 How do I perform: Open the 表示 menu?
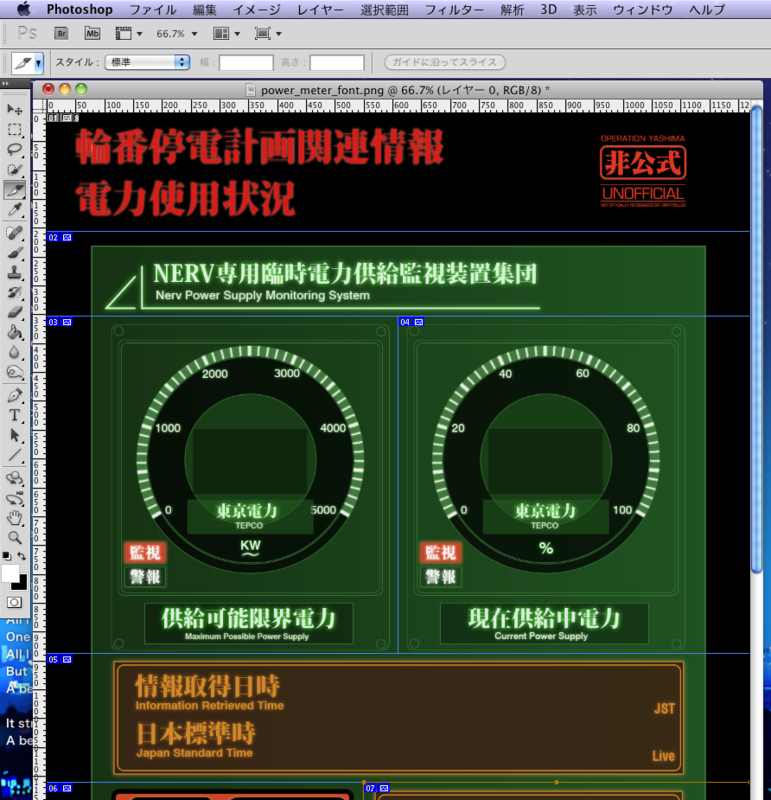[x=585, y=9]
